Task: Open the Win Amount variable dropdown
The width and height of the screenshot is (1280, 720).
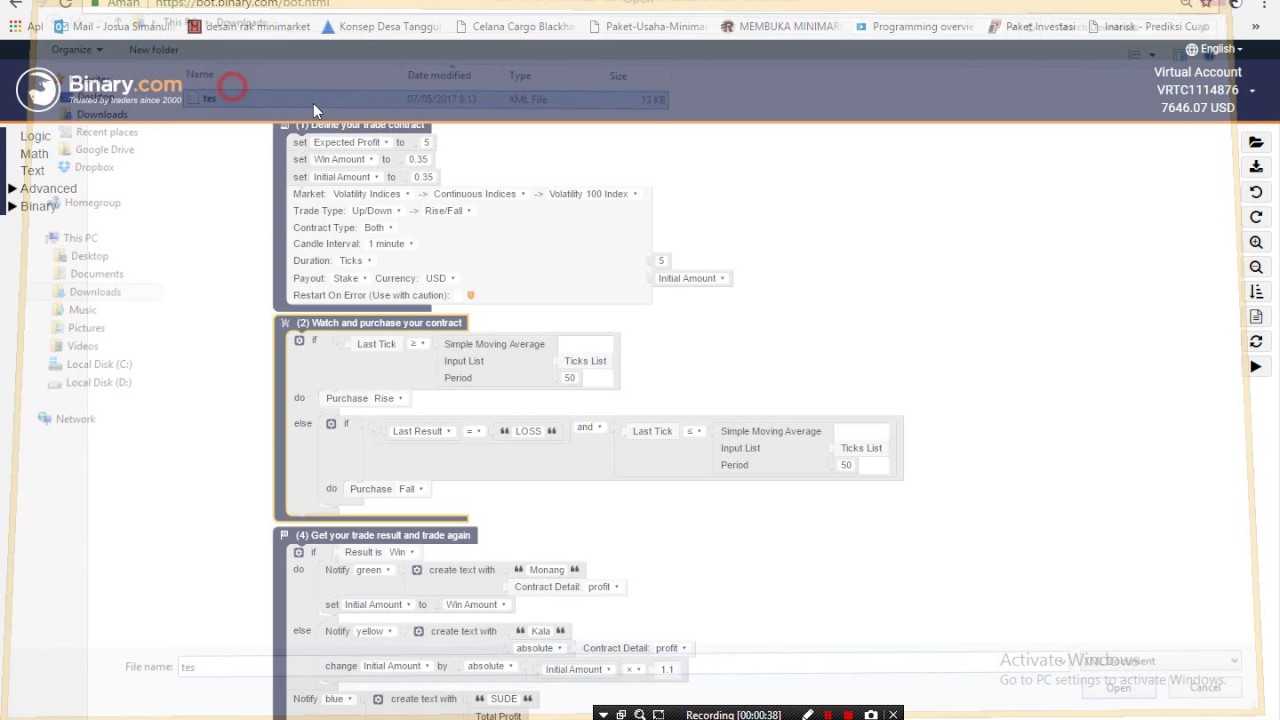Action: coord(344,159)
